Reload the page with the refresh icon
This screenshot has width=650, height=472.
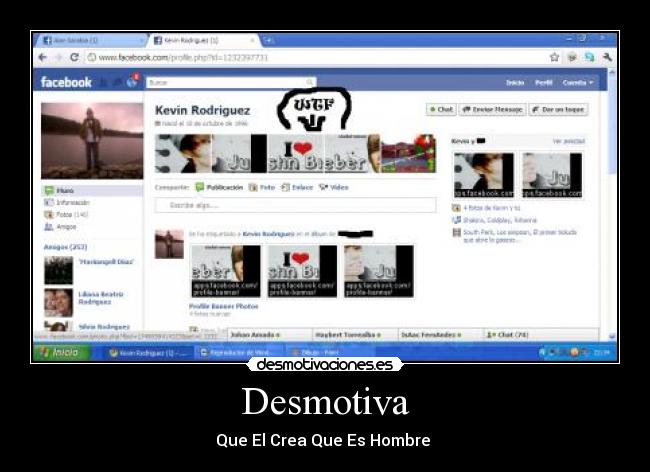[x=74, y=58]
